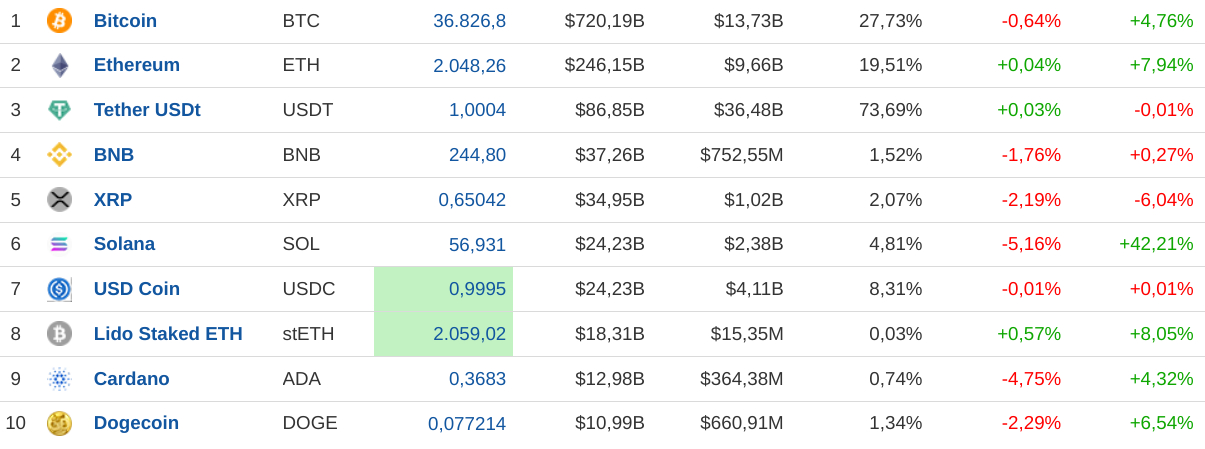Click market cap $37,26B
Image resolution: width=1205 pixels, height=449 pixels.
(610, 155)
